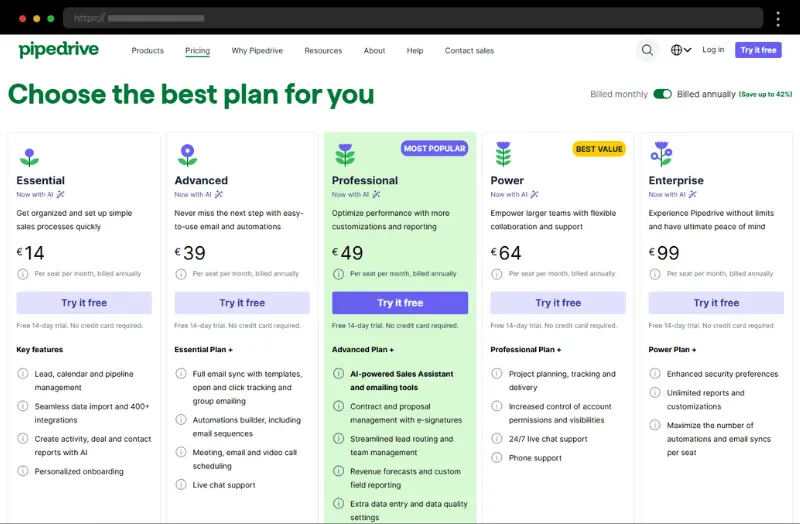Start the Advanced plan free trial
Screen dimensions: 800x524
point(242,303)
